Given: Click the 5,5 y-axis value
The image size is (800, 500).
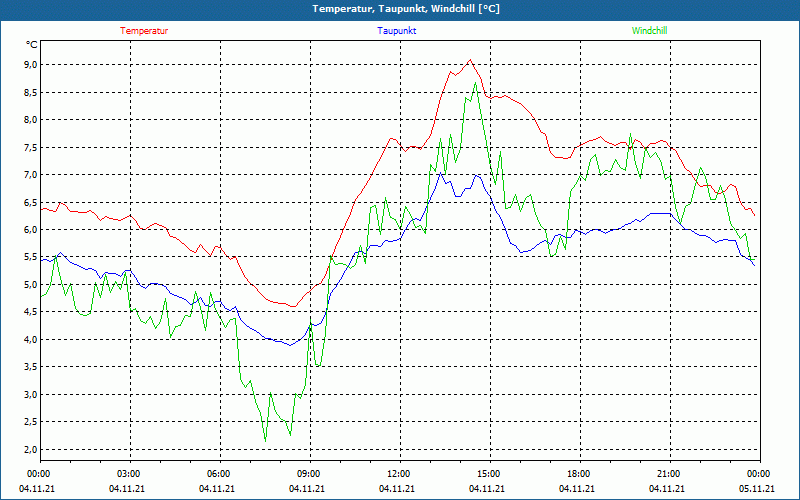Looking at the screenshot, I should (31, 257).
